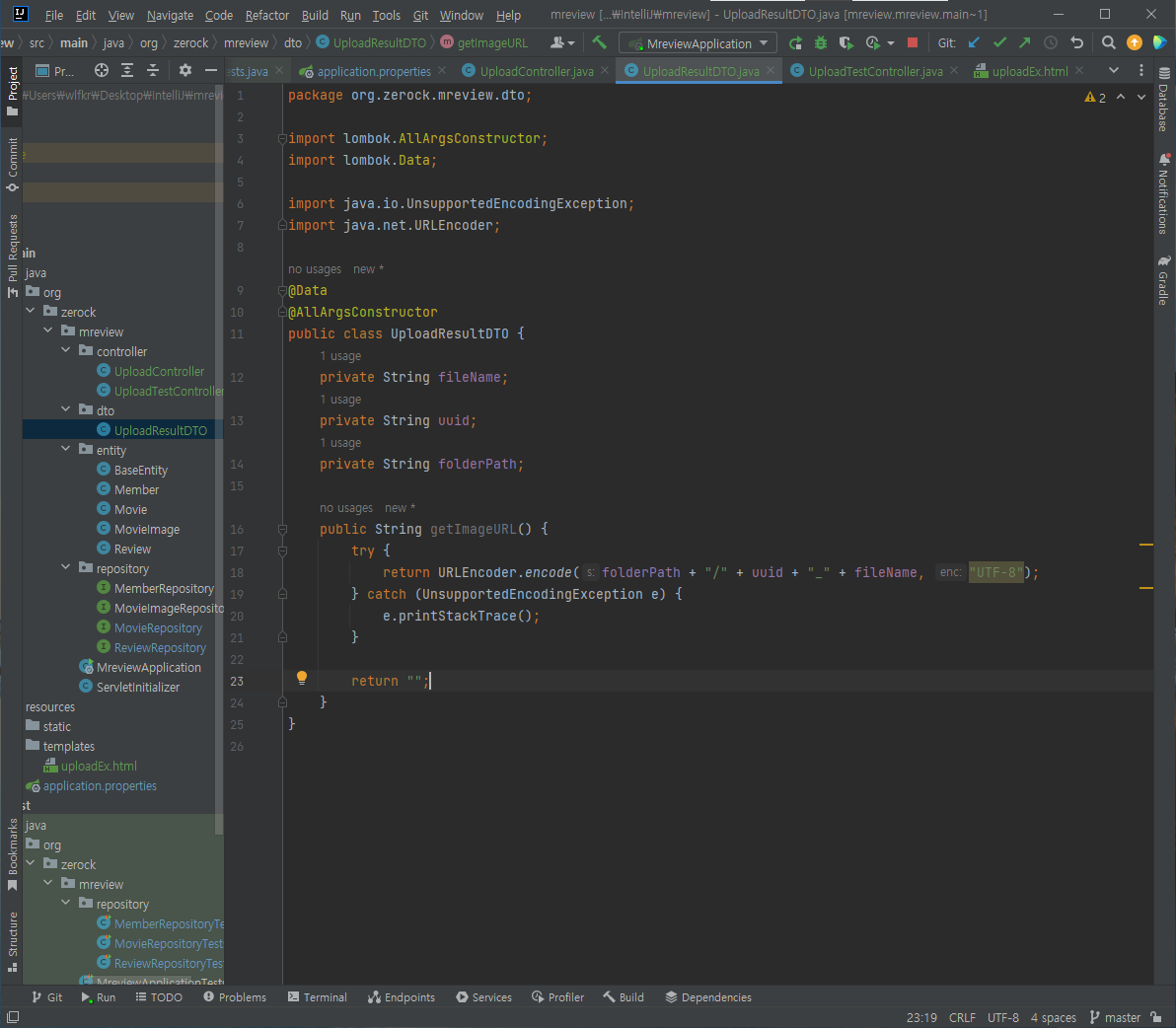Click the intention lightbulb on line 23

tap(302, 678)
